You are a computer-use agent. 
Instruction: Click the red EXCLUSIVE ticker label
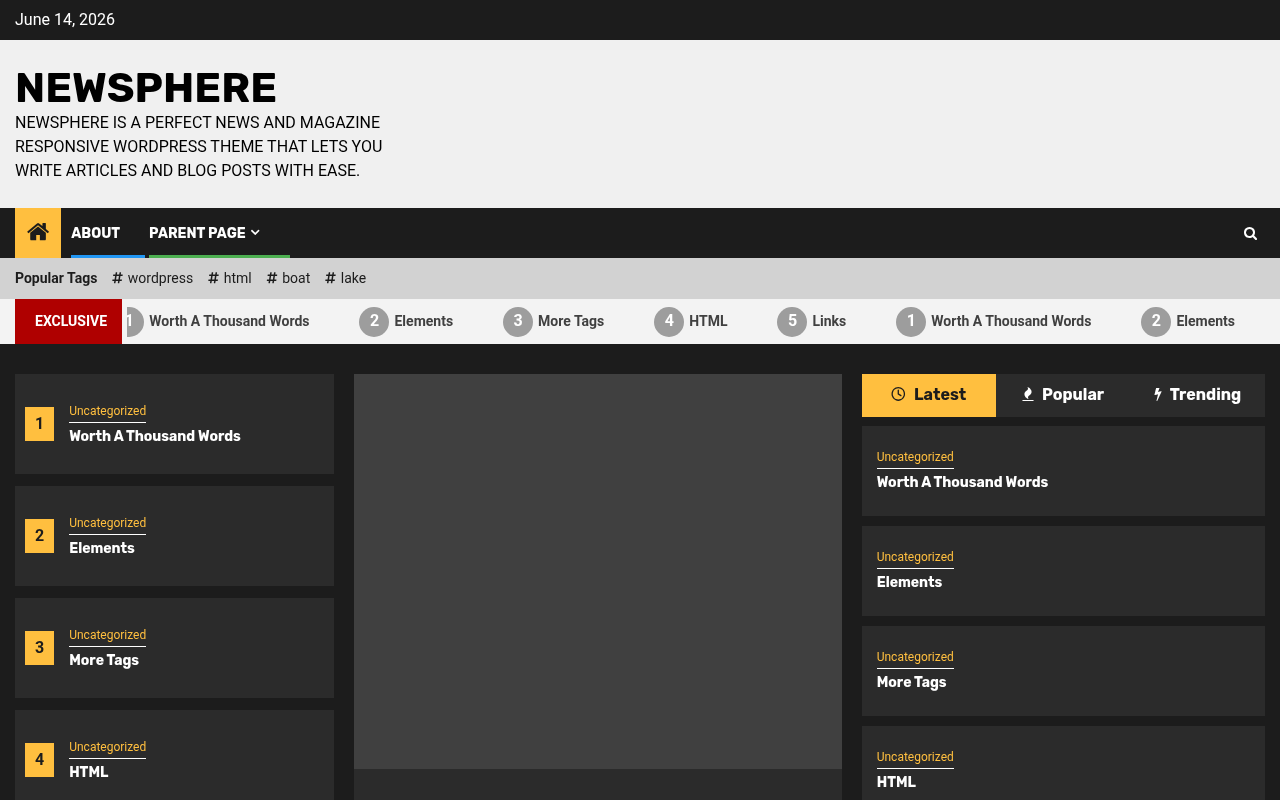click(x=69, y=321)
